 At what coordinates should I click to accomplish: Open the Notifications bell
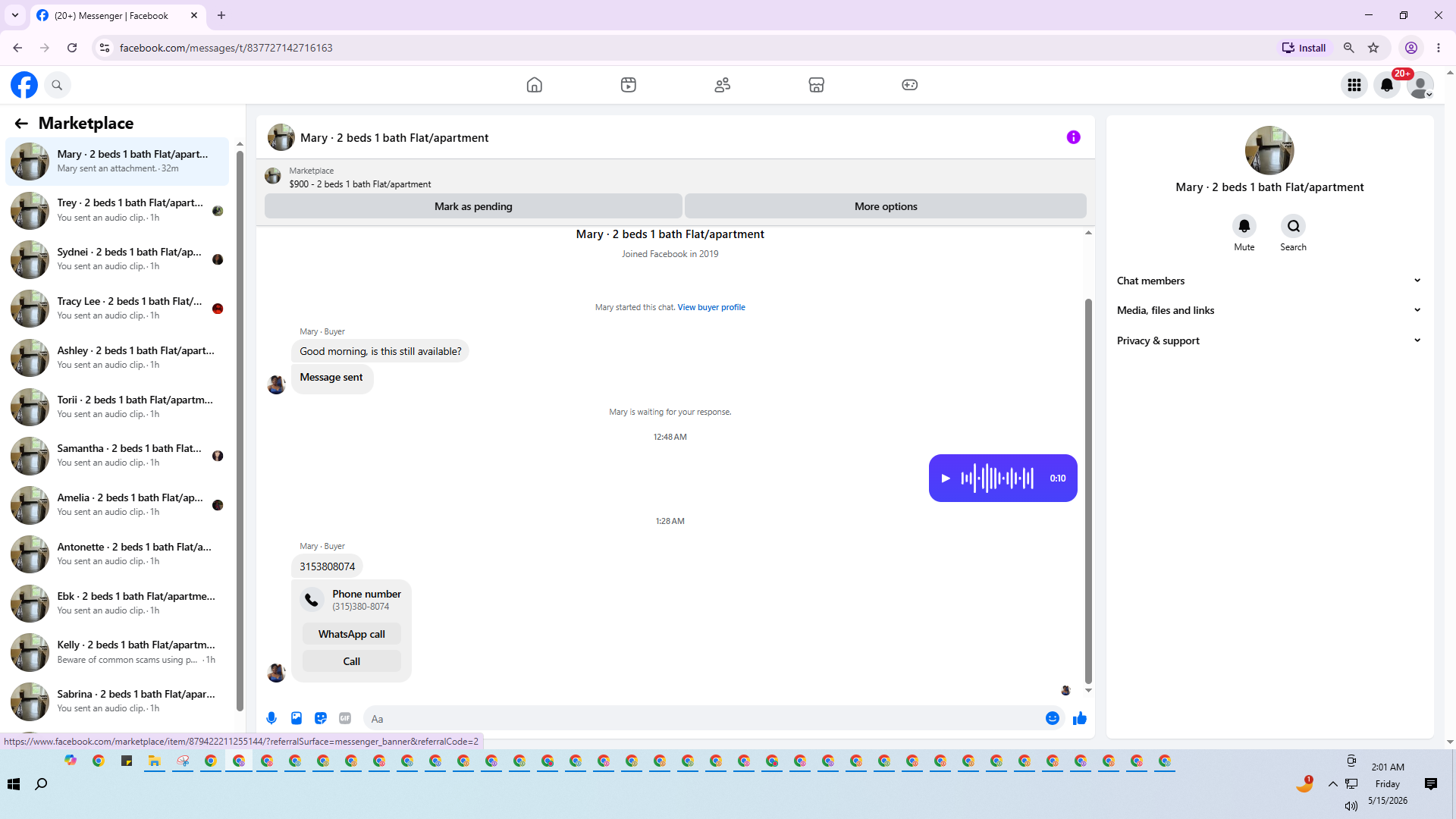[x=1387, y=85]
